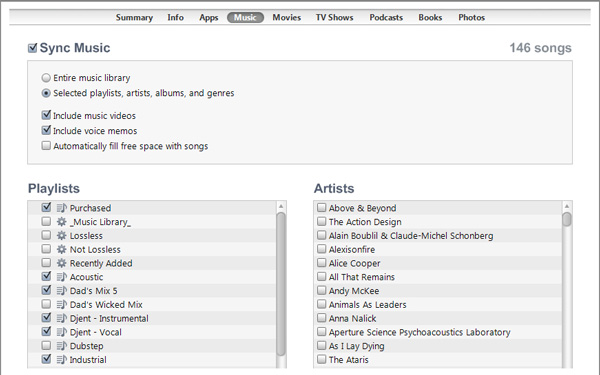Click the gear icon beside Recently Added
Viewport: 600px width, 375px height.
tap(62, 263)
